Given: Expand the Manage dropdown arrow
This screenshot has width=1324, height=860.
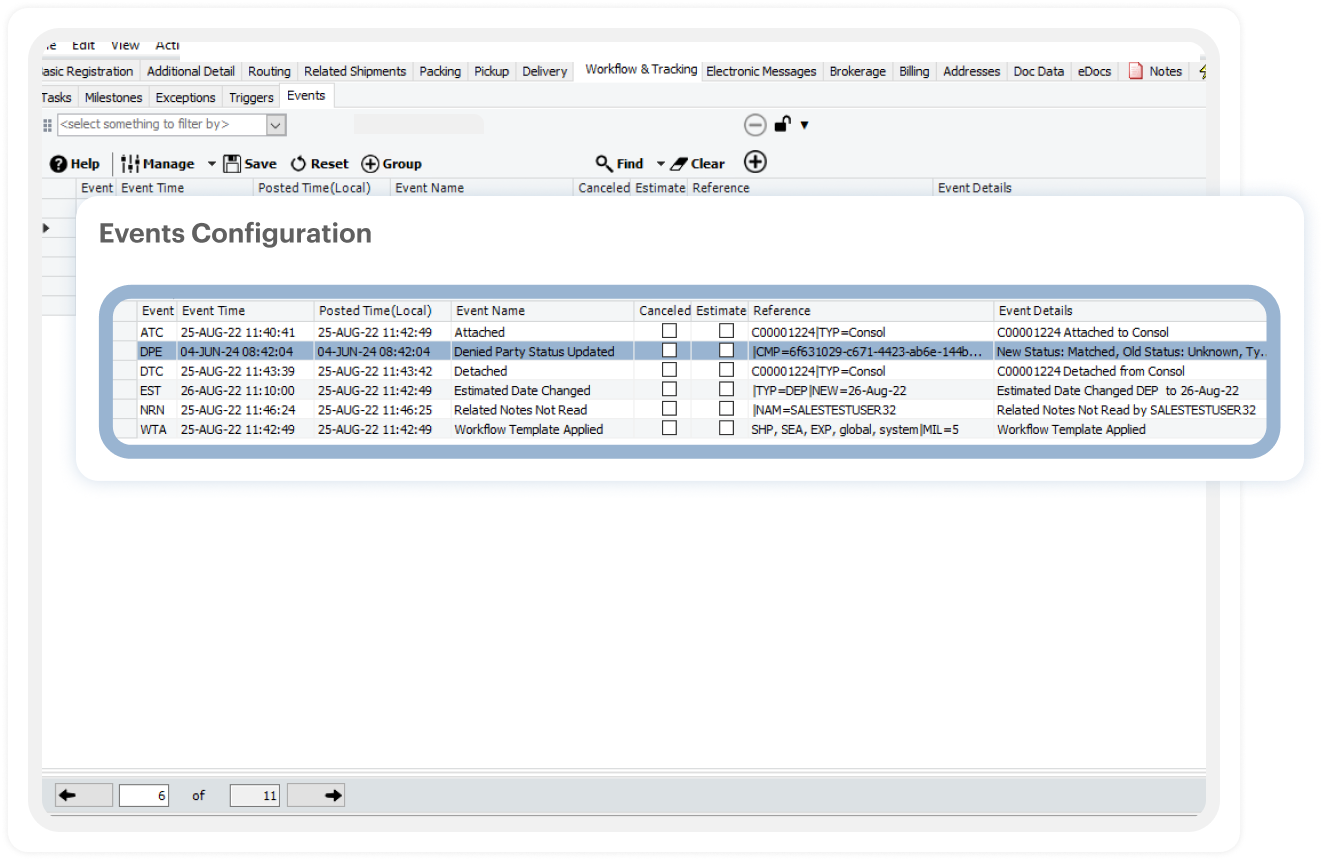Looking at the screenshot, I should [x=211, y=164].
